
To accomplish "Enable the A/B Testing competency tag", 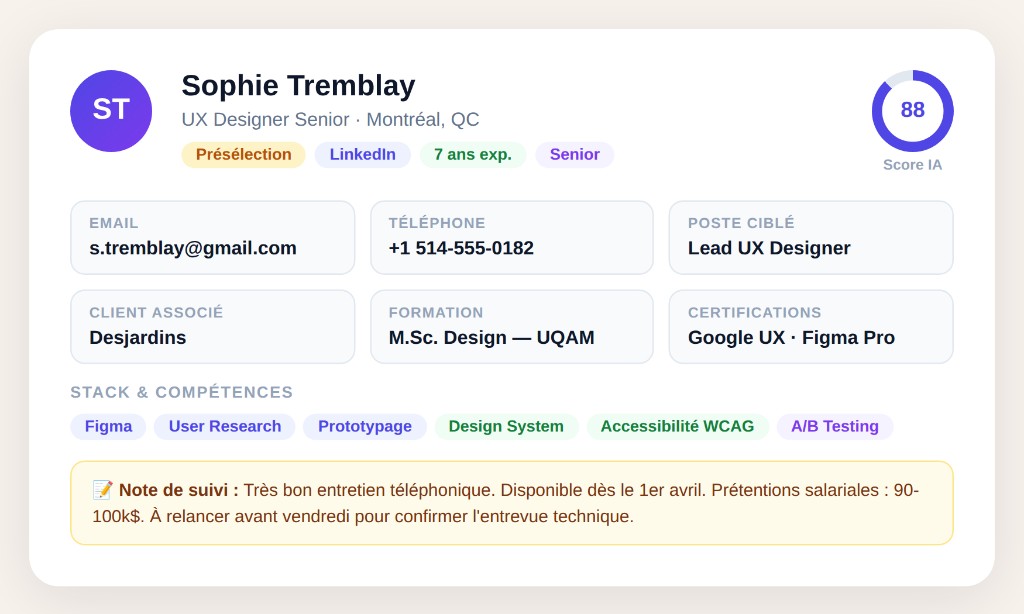I will [x=835, y=426].
